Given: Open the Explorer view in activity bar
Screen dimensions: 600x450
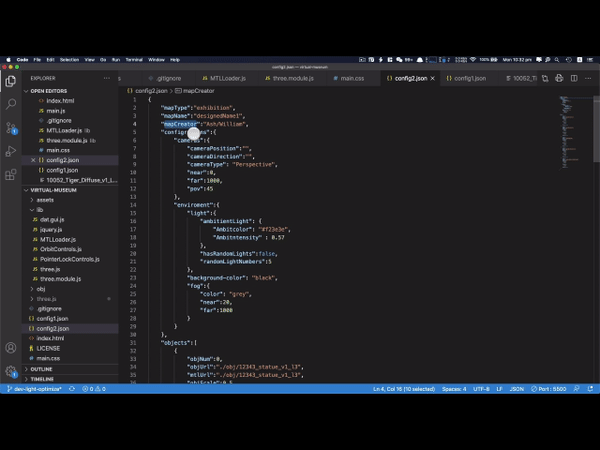Looking at the screenshot, I should pos(11,81).
